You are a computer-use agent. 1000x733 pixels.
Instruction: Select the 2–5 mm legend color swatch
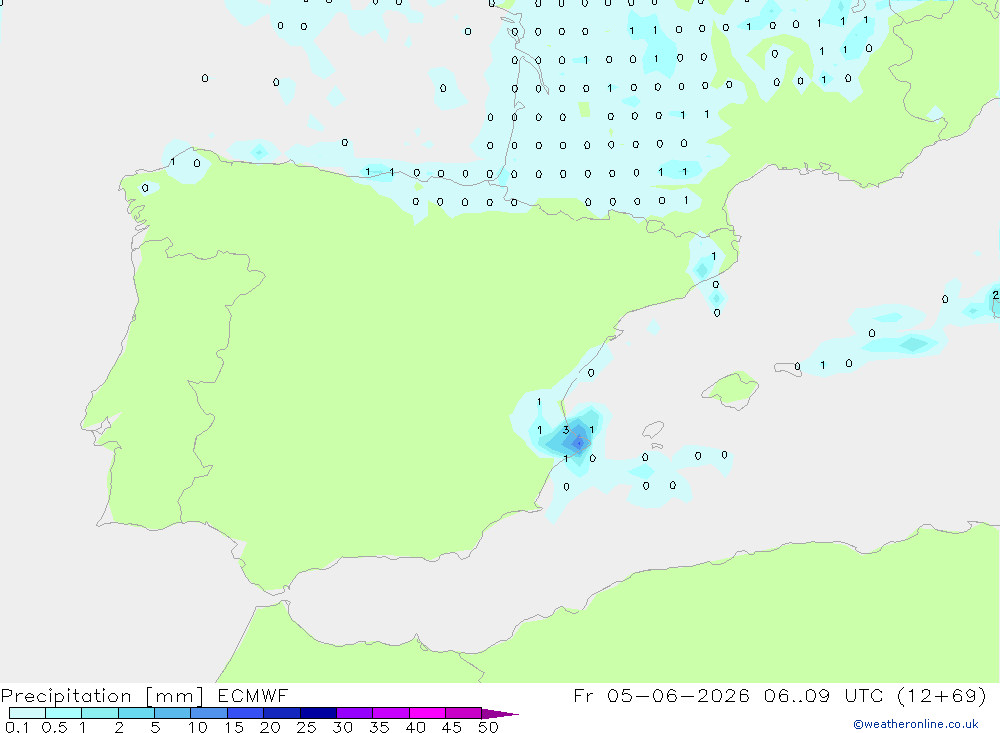coord(136,713)
